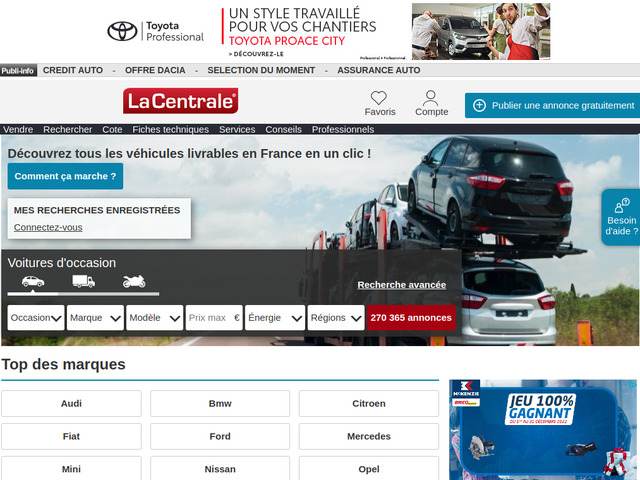This screenshot has height=480, width=640.
Task: Click the Voitures d'occasion heading
Action: pos(62,263)
